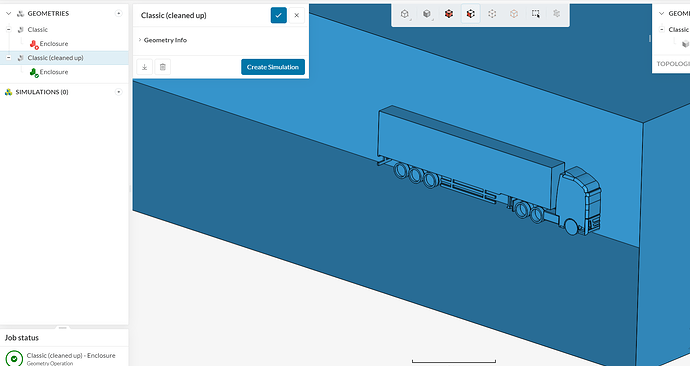Download the geometry with the download icon

tap(144, 67)
